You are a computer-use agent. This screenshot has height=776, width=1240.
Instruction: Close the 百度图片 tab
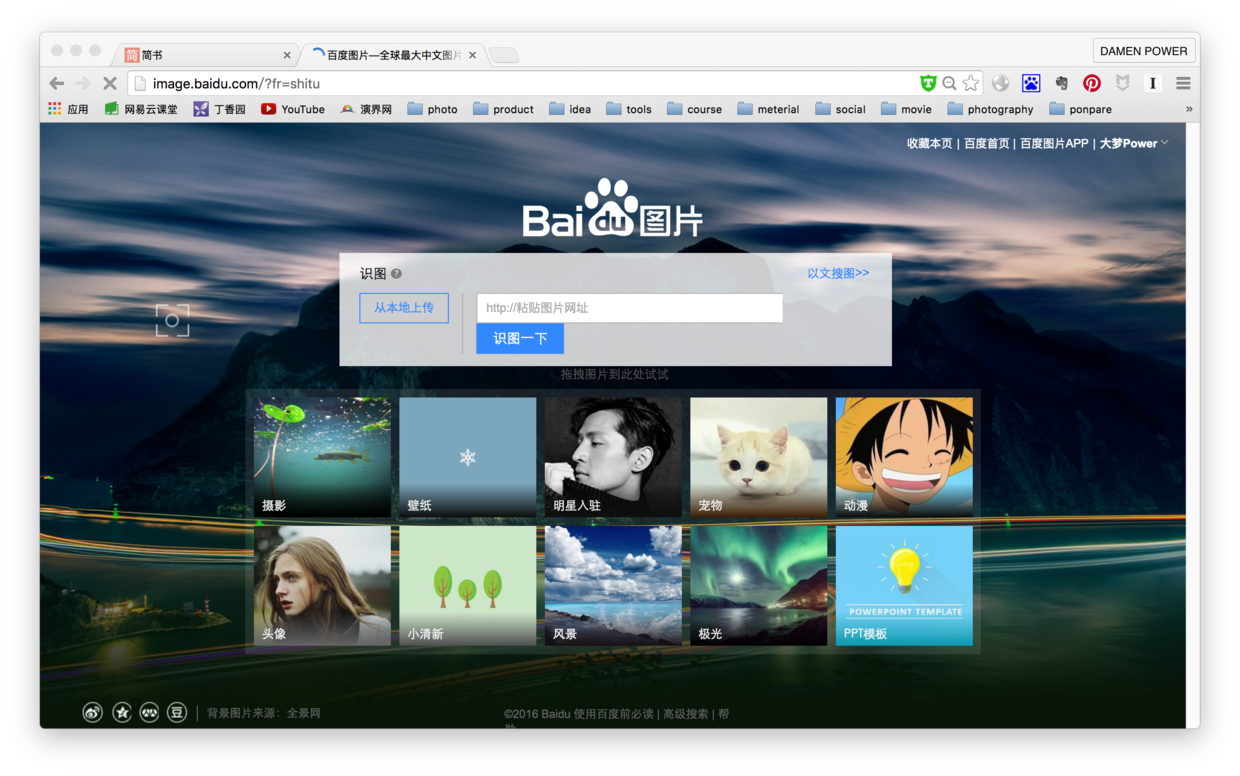[x=473, y=56]
